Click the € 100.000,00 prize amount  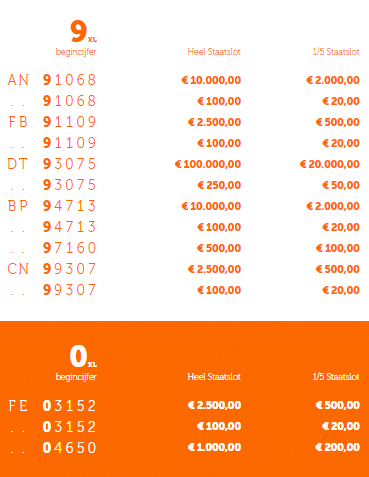pyautogui.click(x=208, y=164)
